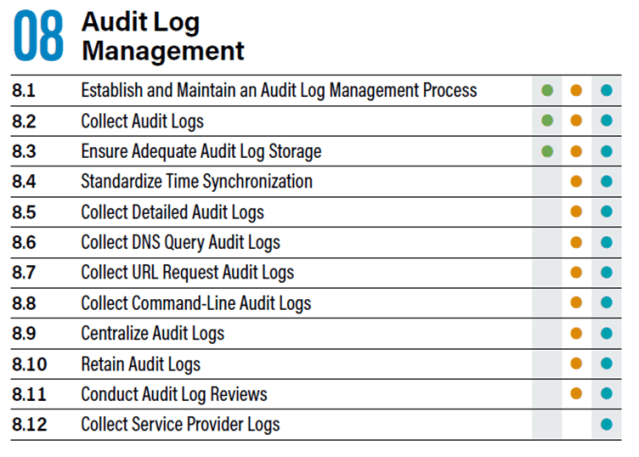Image resolution: width=639 pixels, height=457 pixels.
Task: Click the green dot in row 8.3
Action: coord(547,152)
